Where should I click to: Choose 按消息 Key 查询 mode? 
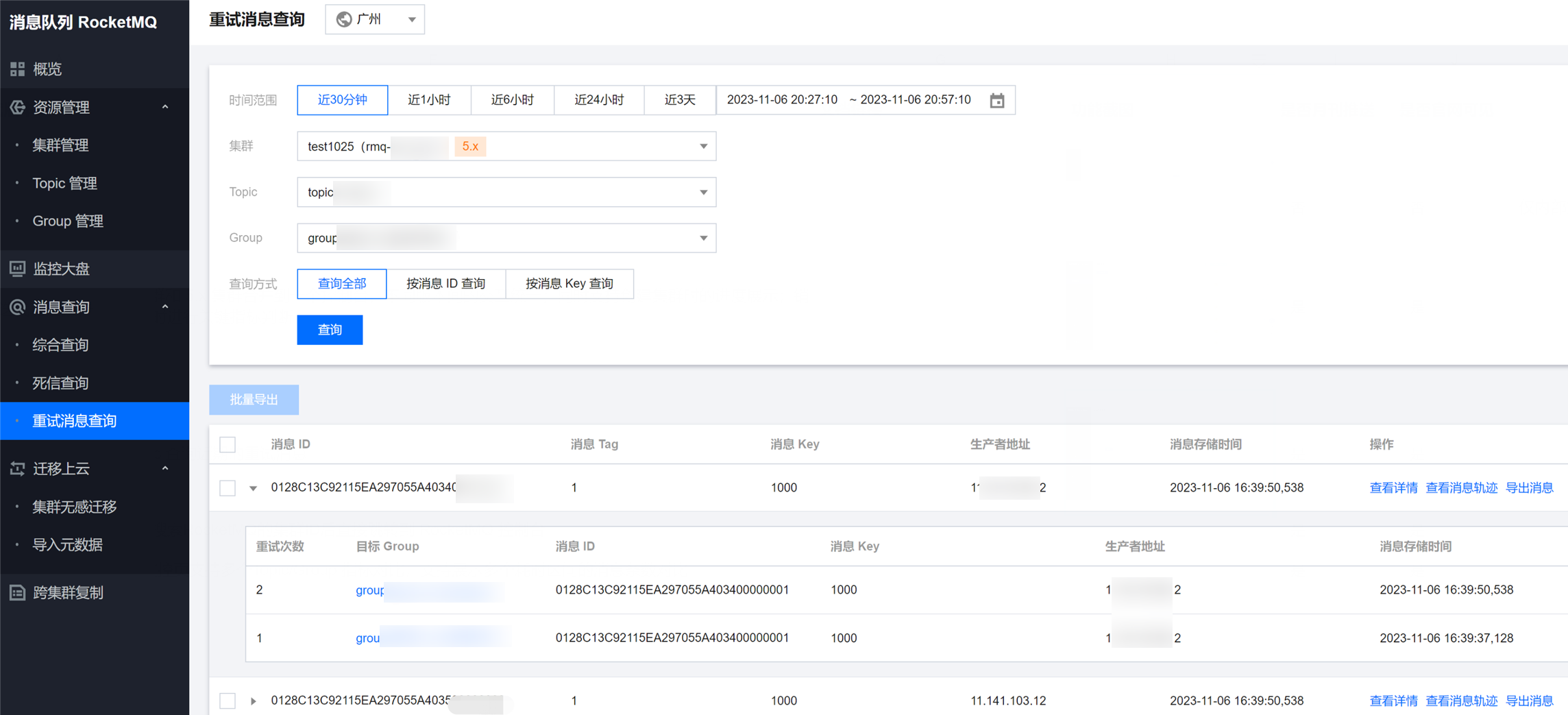(569, 284)
